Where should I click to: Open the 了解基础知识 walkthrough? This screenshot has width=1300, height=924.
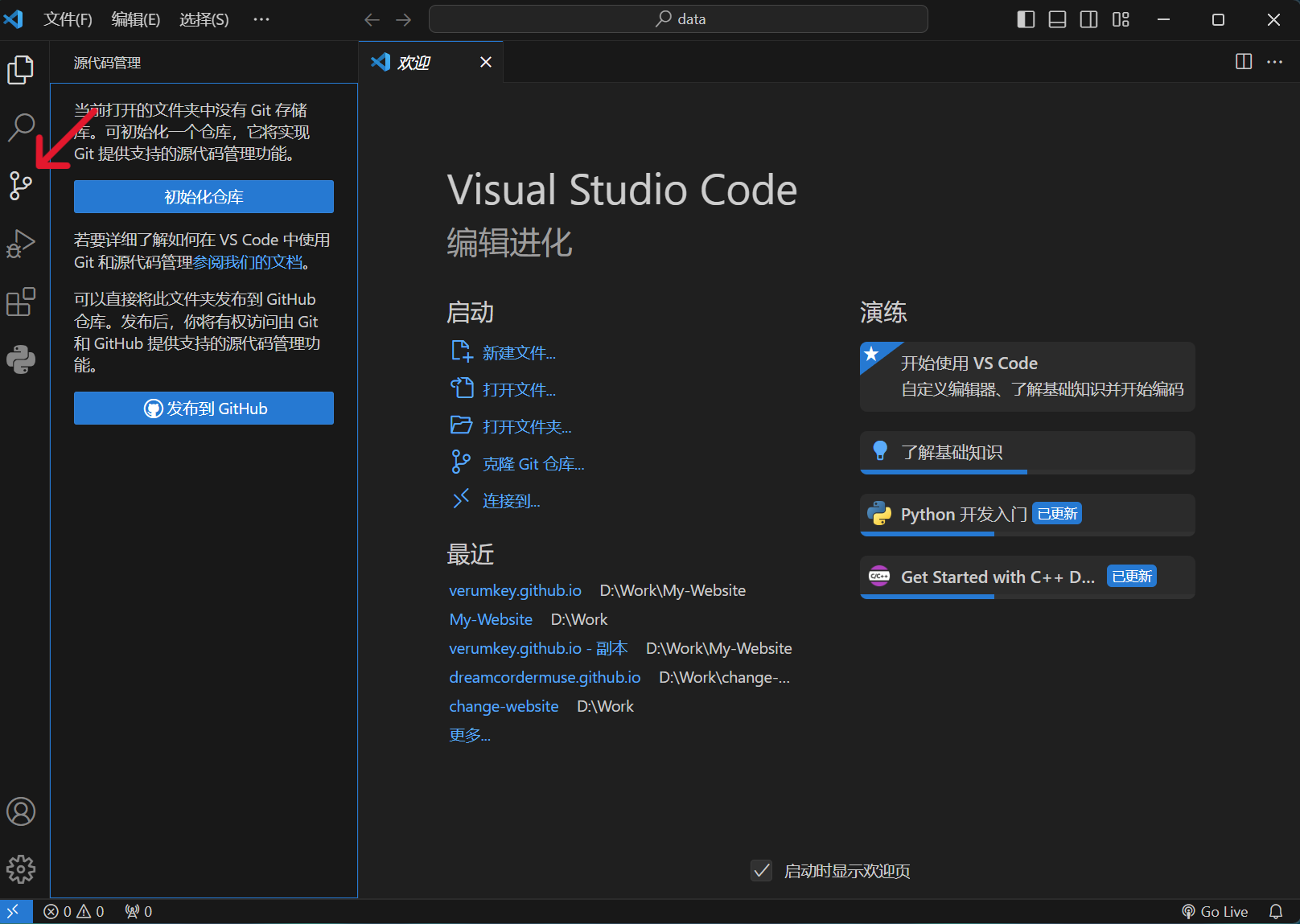1027,453
